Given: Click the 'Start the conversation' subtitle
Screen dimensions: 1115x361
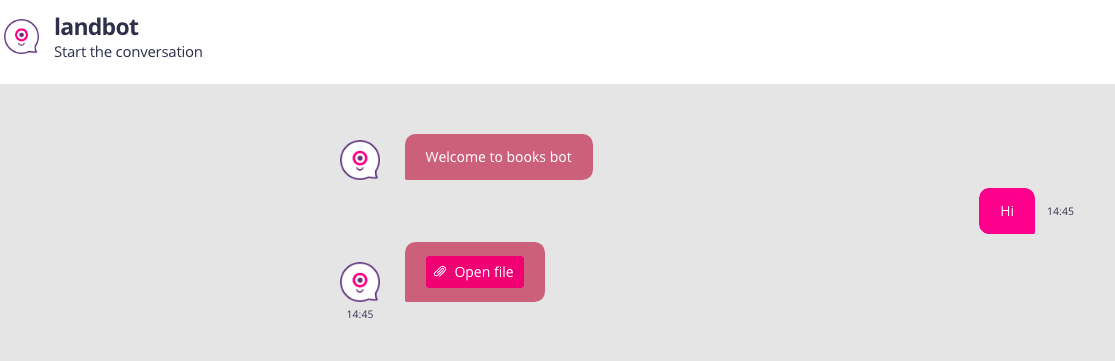Looking at the screenshot, I should point(128,52).
